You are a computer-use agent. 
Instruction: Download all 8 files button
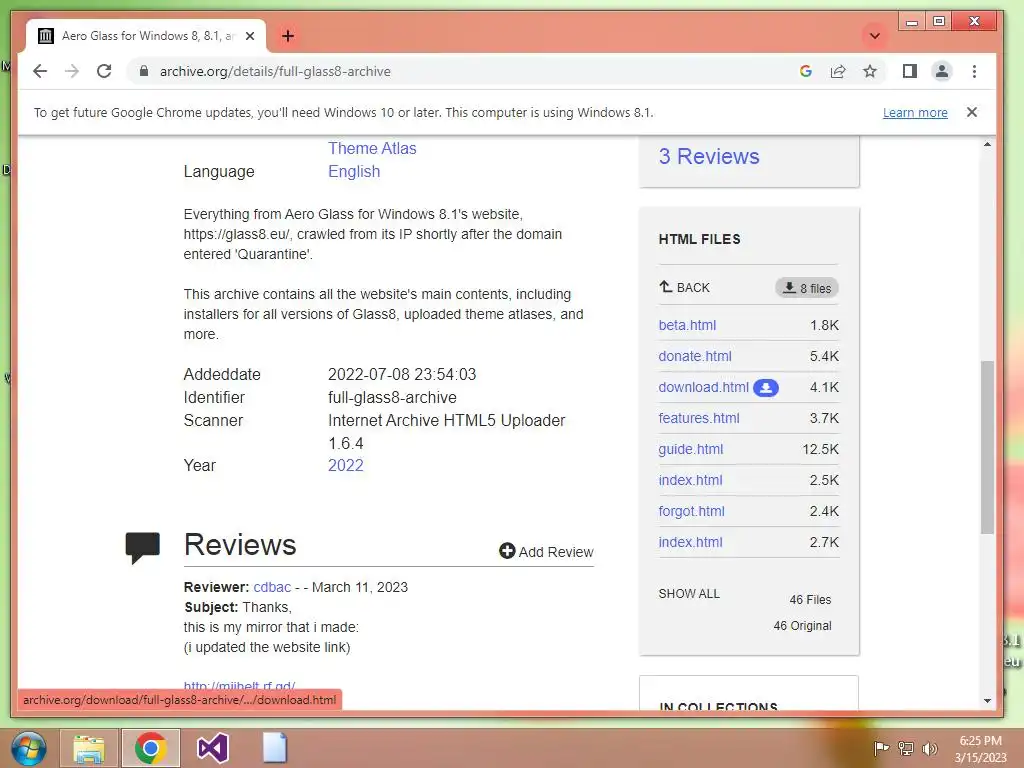[807, 288]
